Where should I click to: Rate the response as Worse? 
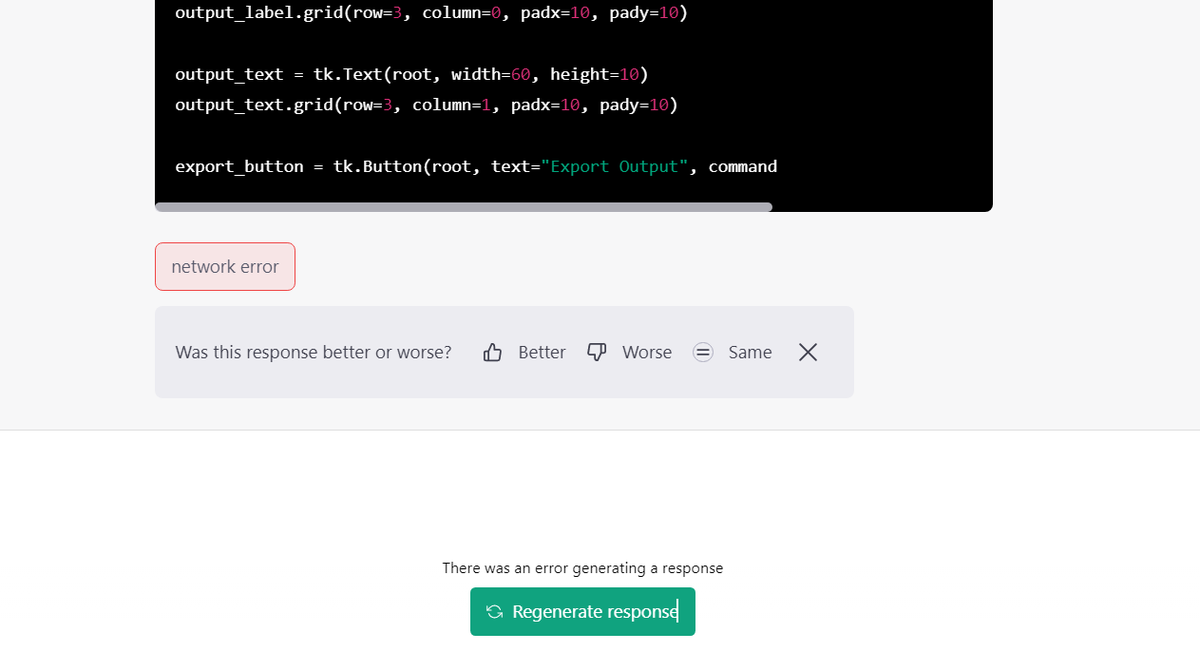click(630, 352)
